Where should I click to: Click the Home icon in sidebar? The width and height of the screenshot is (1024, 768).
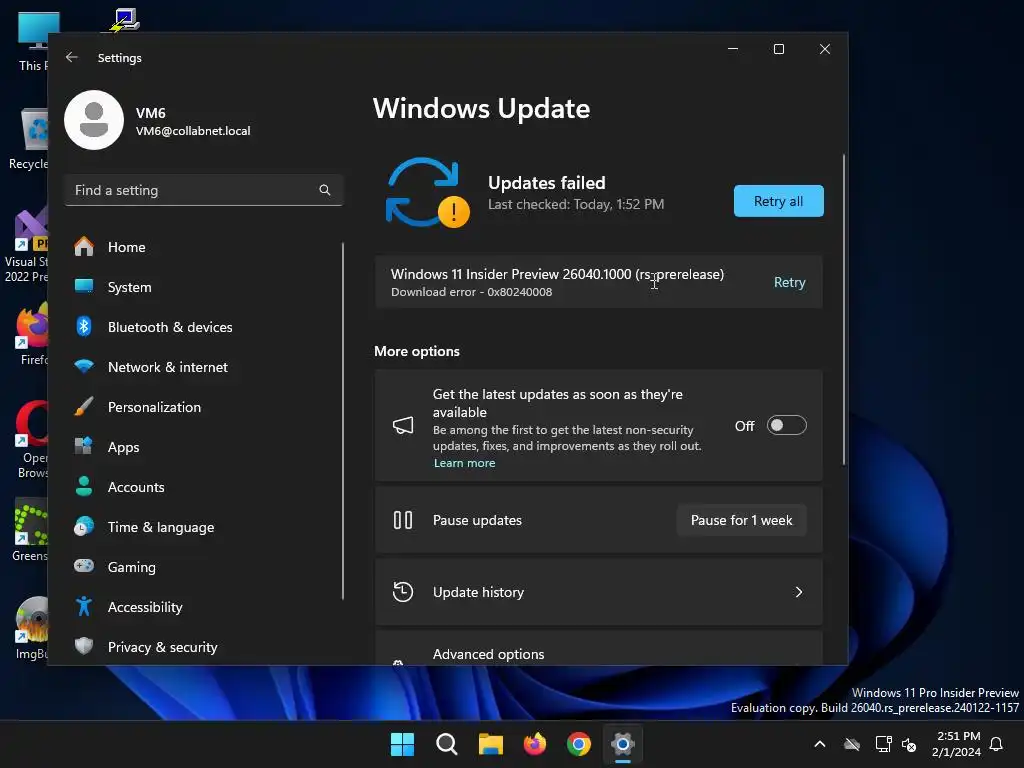click(x=84, y=247)
